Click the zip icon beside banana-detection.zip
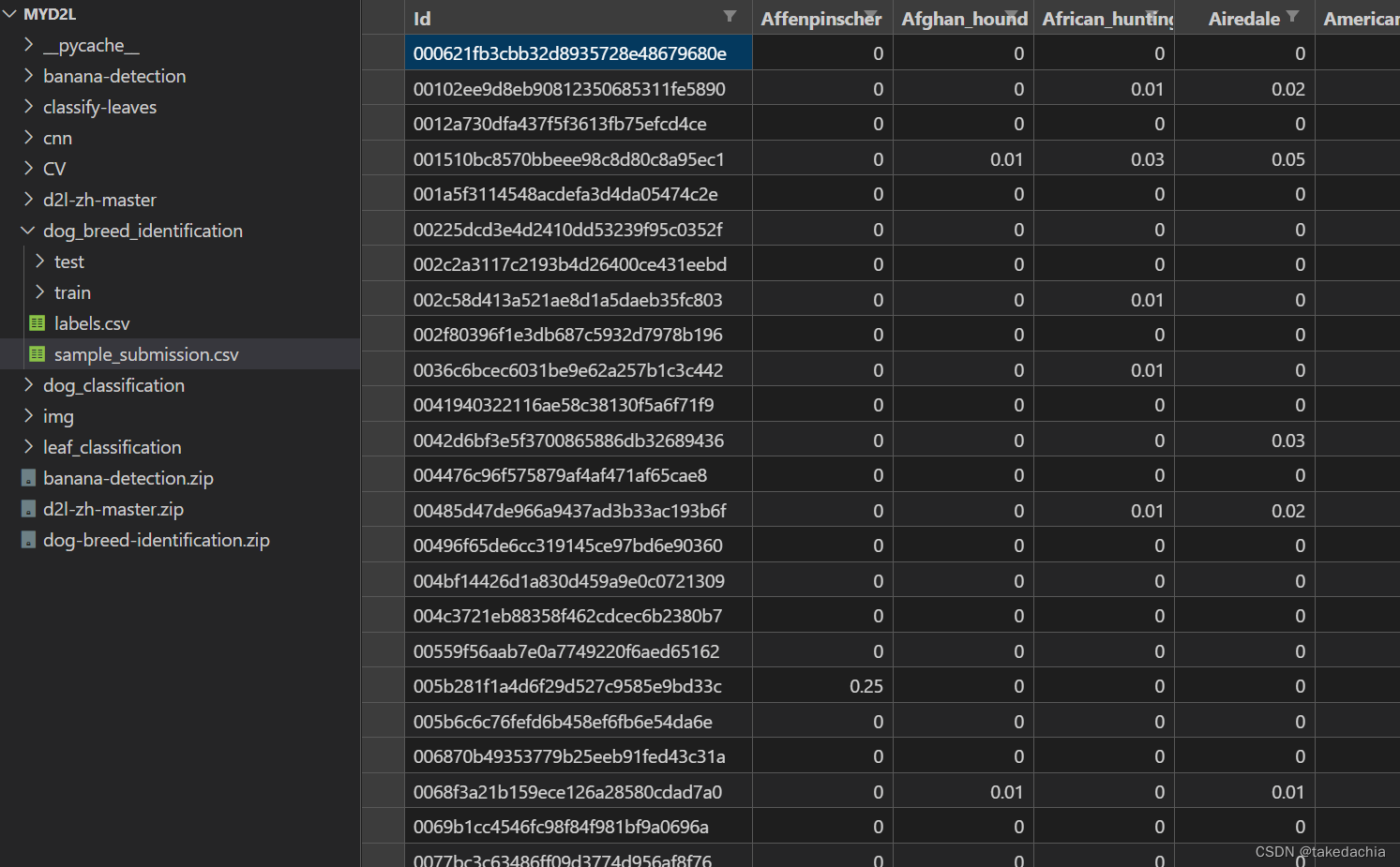Viewport: 1400px width, 867px height. click(x=28, y=478)
